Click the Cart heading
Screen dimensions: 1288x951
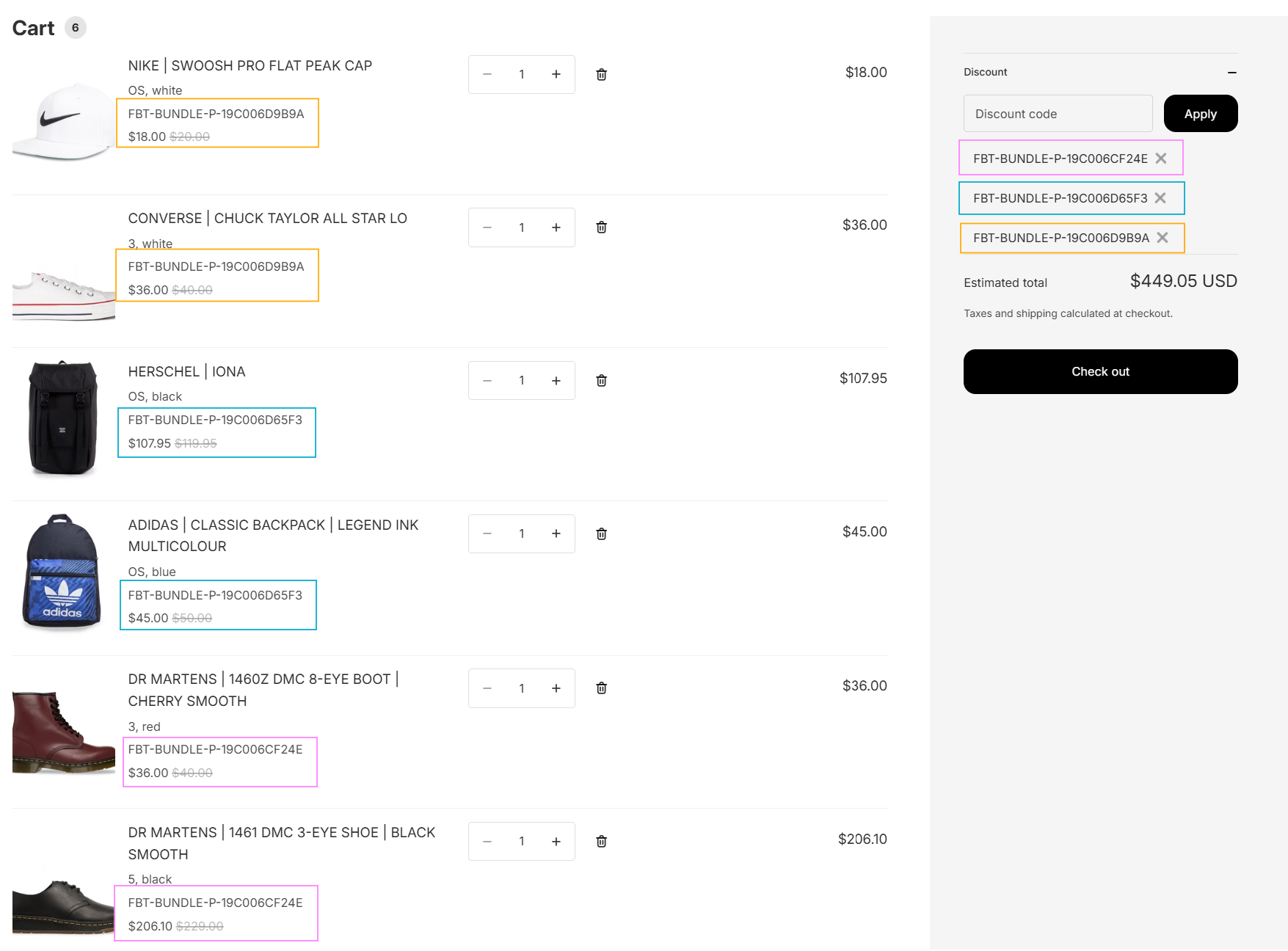click(33, 28)
